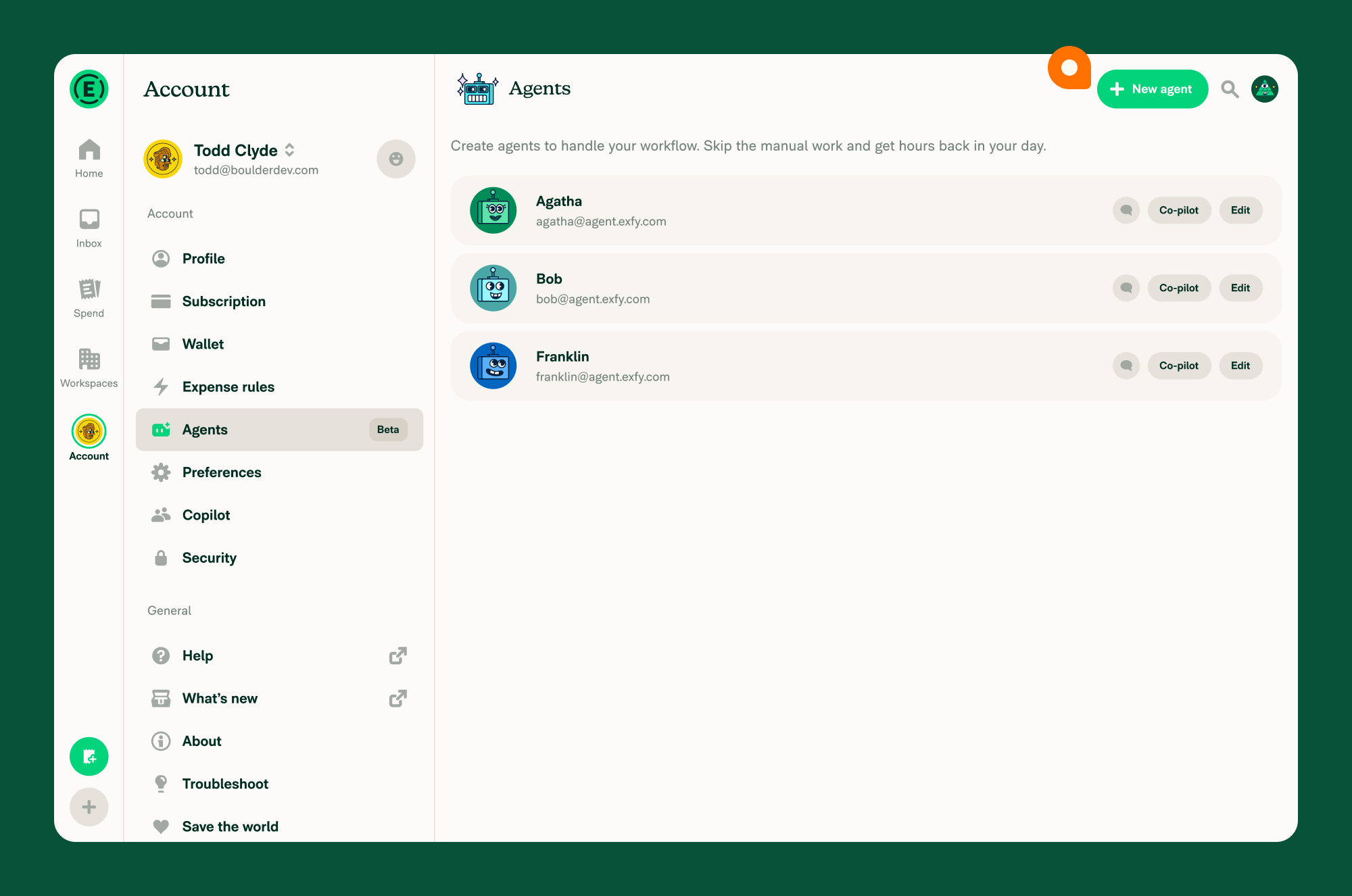
Task: Click the external link icon next to Help
Action: pos(398,655)
